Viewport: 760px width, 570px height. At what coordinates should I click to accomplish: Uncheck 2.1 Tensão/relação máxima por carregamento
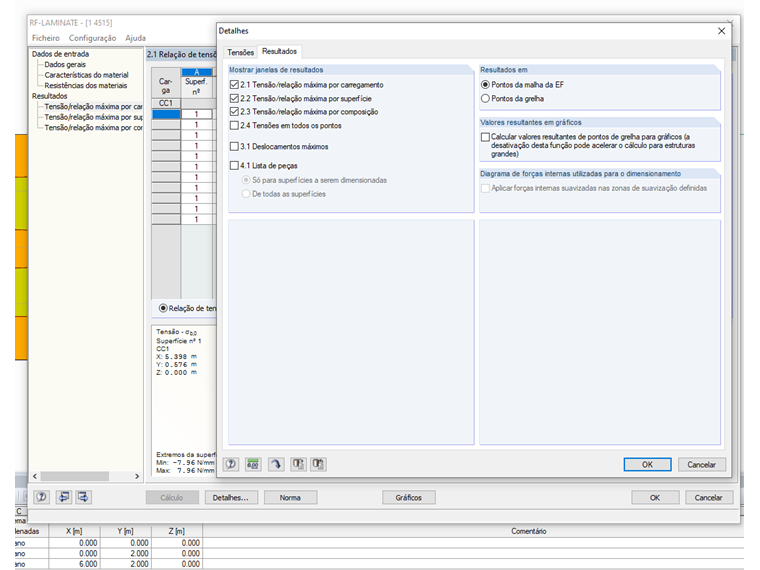234,85
